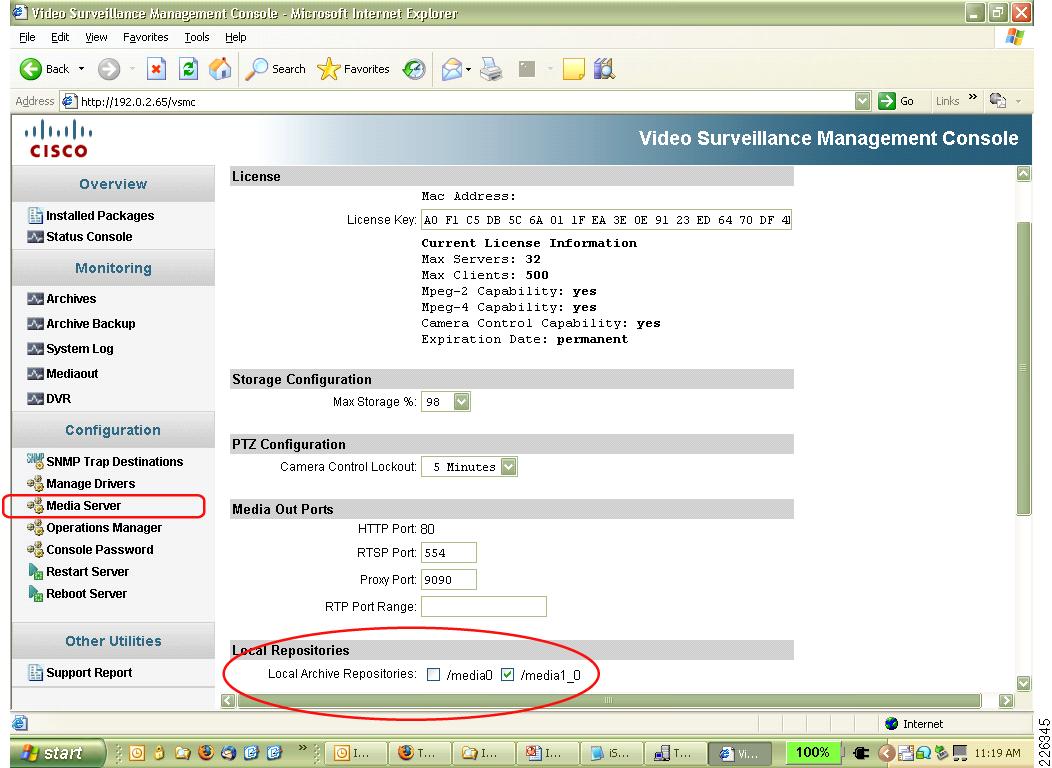Click the system clock showing 11:19 AM
1052x768 pixels.
[x=997, y=753]
